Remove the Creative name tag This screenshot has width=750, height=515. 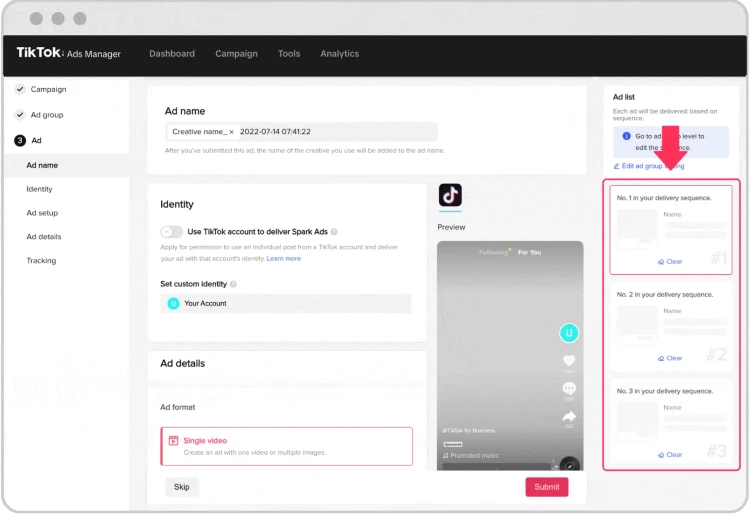pos(231,132)
